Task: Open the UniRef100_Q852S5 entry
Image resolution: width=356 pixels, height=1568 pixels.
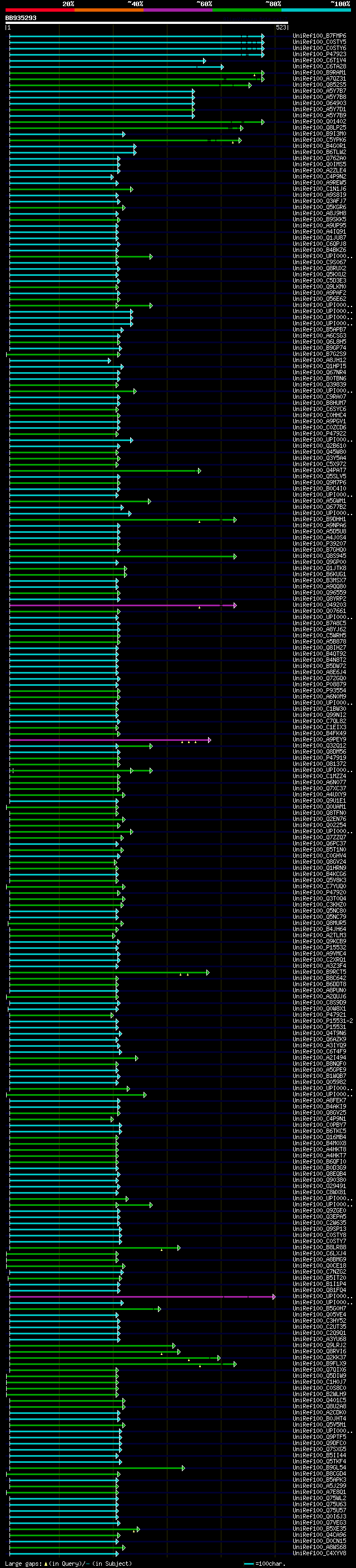Action: click(319, 85)
